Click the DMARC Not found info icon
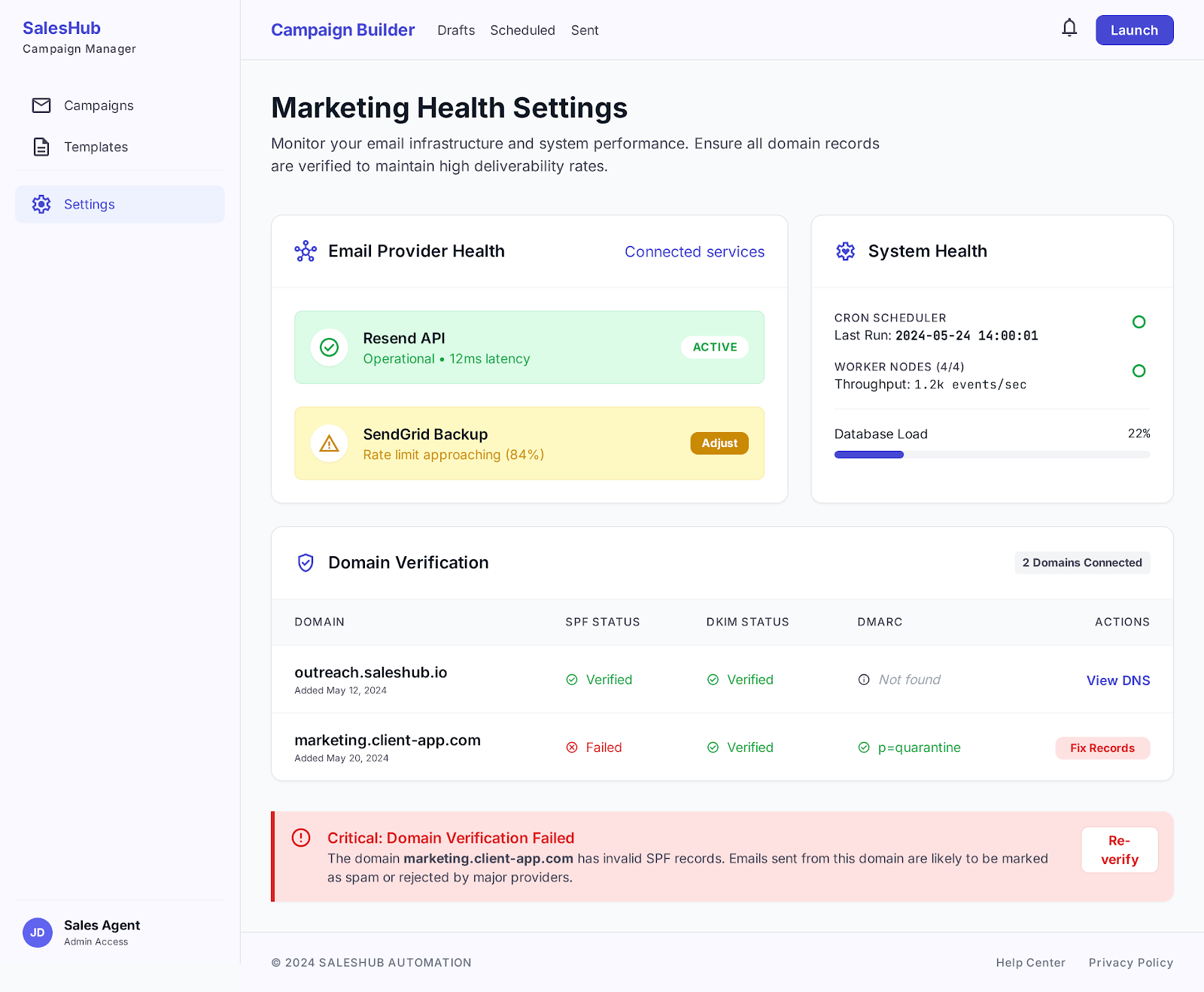Image resolution: width=1204 pixels, height=992 pixels. pos(864,680)
